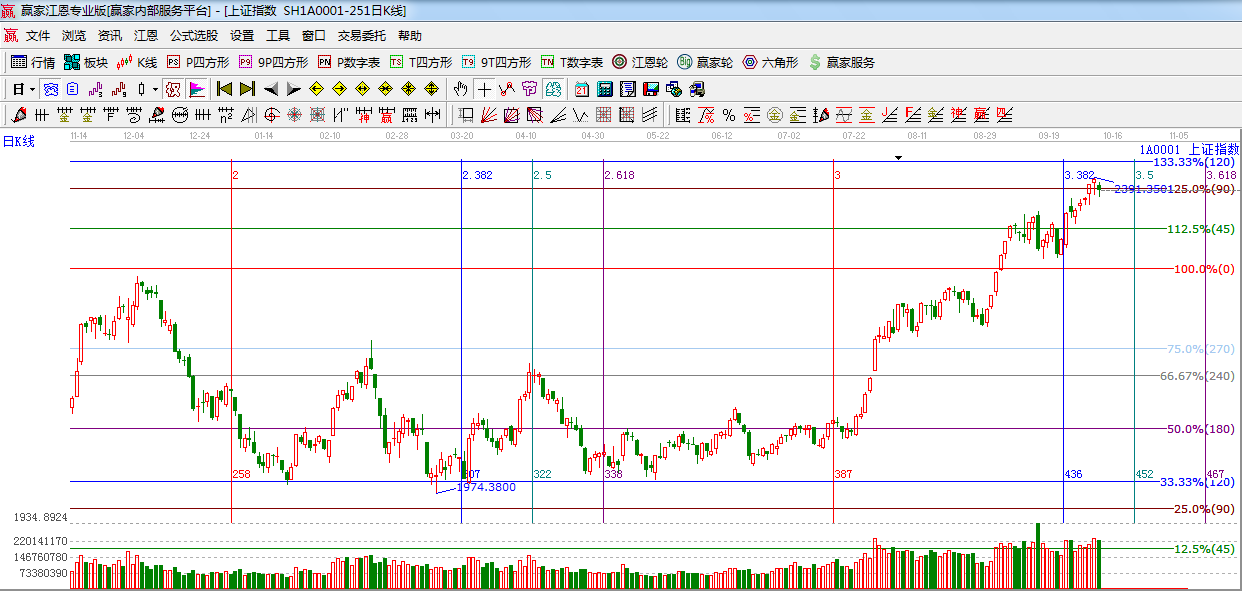Viewport: 1242px width, 591px height.
Task: Open the 江恩 menu
Action: tap(146, 35)
